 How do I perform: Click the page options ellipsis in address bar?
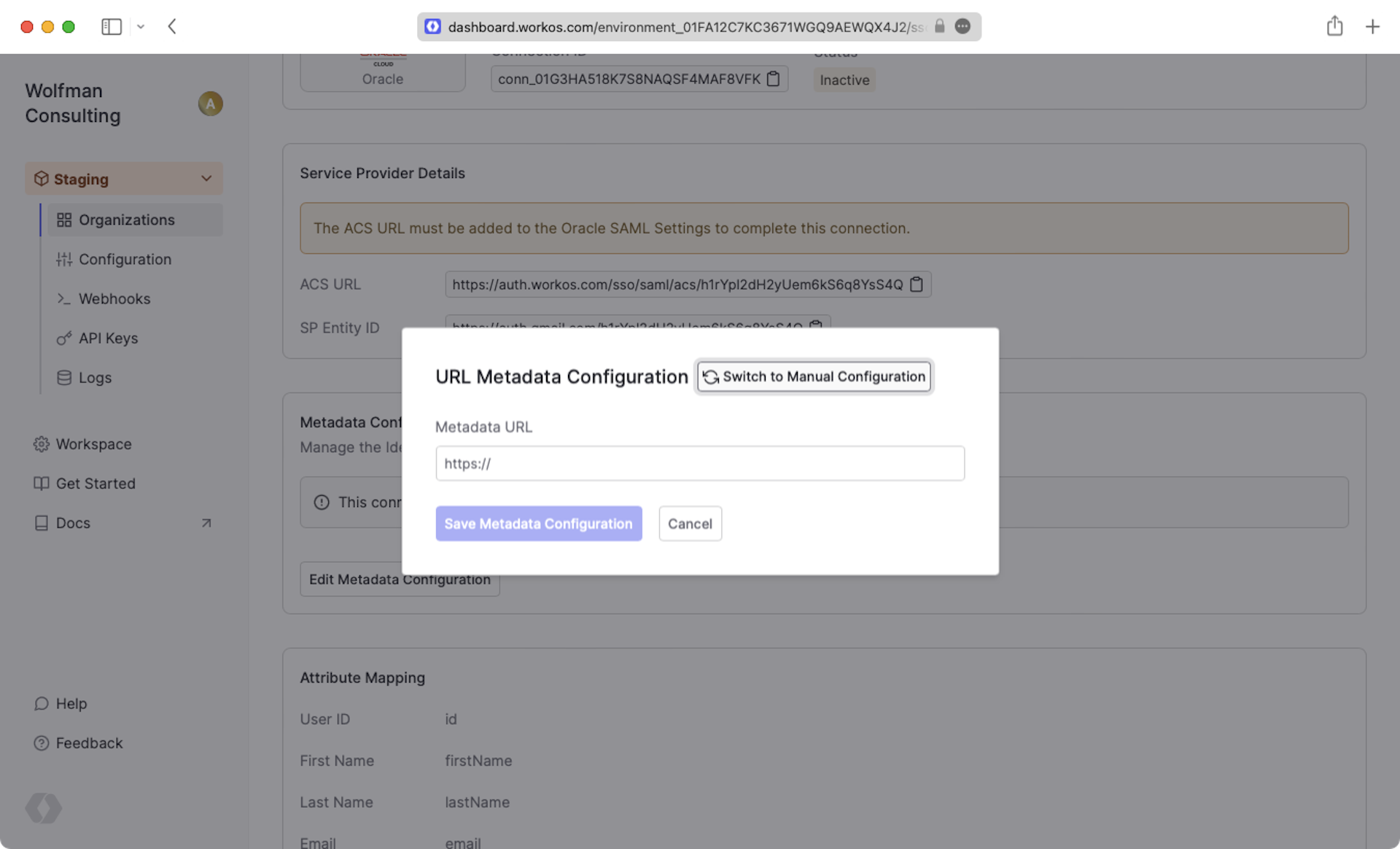coord(962,27)
